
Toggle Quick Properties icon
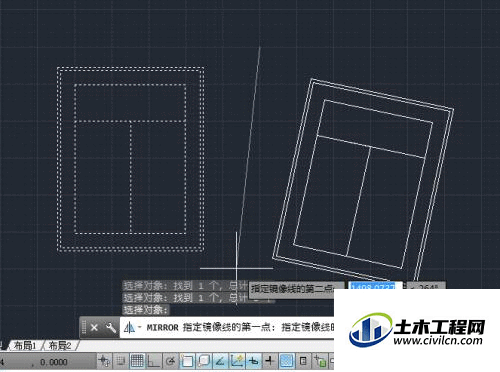(303, 361)
